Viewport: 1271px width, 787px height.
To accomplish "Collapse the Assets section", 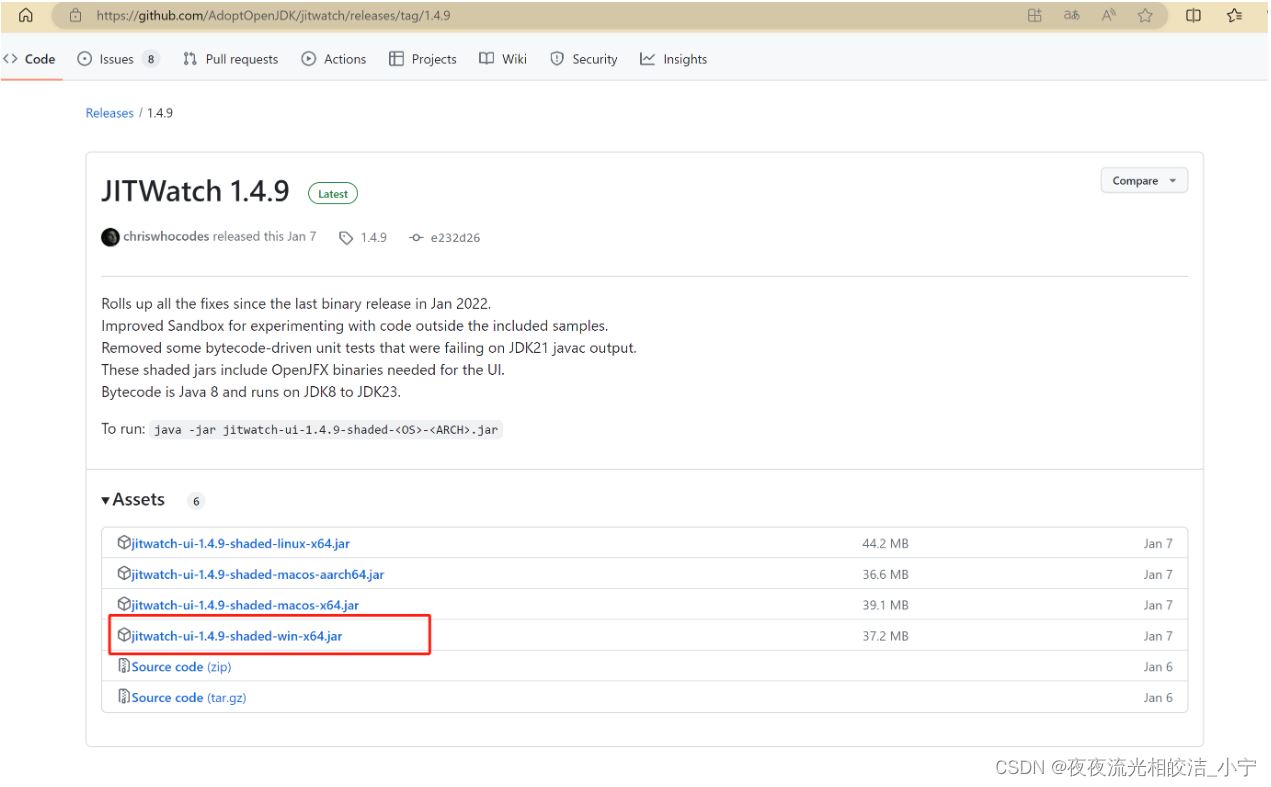I will tap(133, 500).
